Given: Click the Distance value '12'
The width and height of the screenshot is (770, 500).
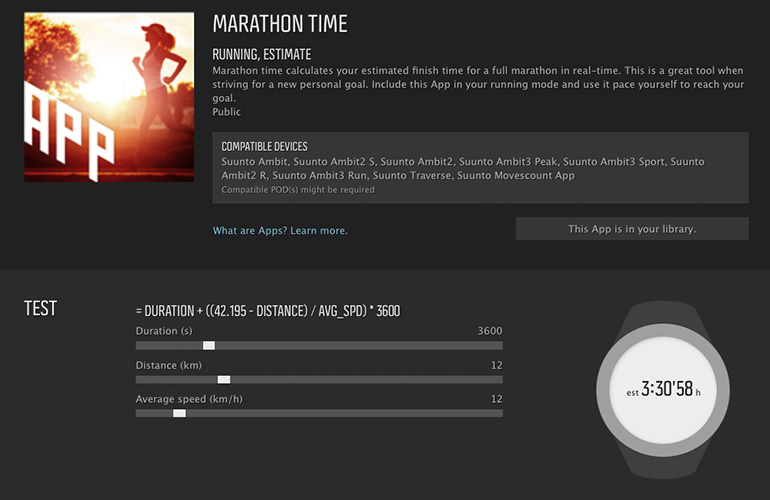Looking at the screenshot, I should [496, 365].
